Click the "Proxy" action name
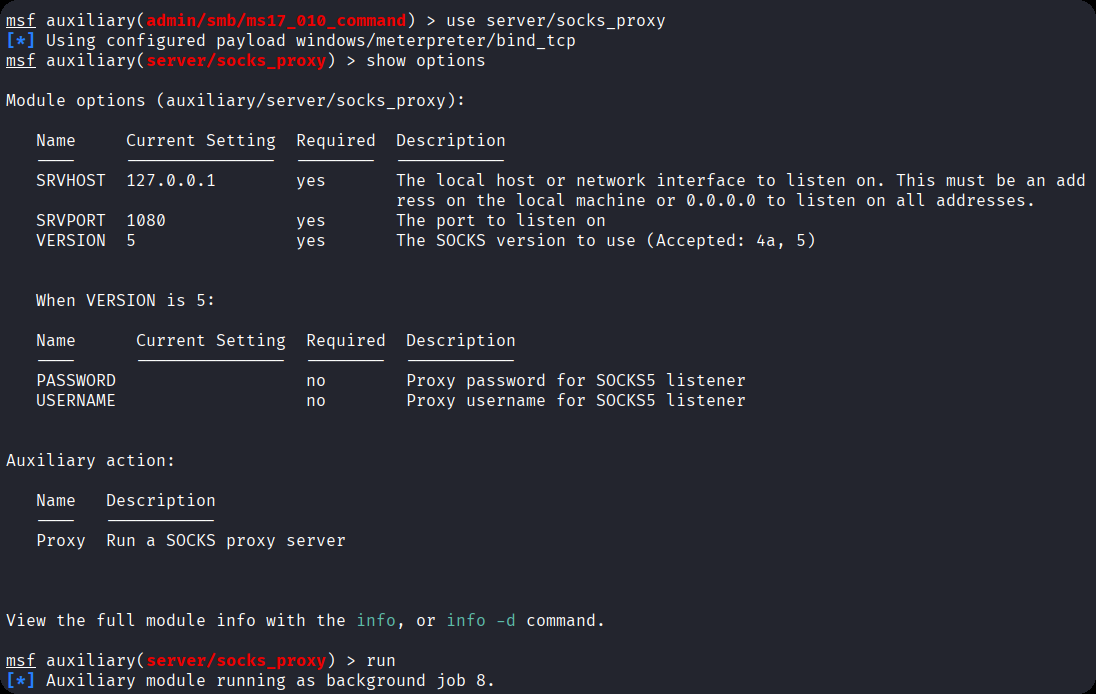Viewport: 1096px width, 694px height. [61, 541]
